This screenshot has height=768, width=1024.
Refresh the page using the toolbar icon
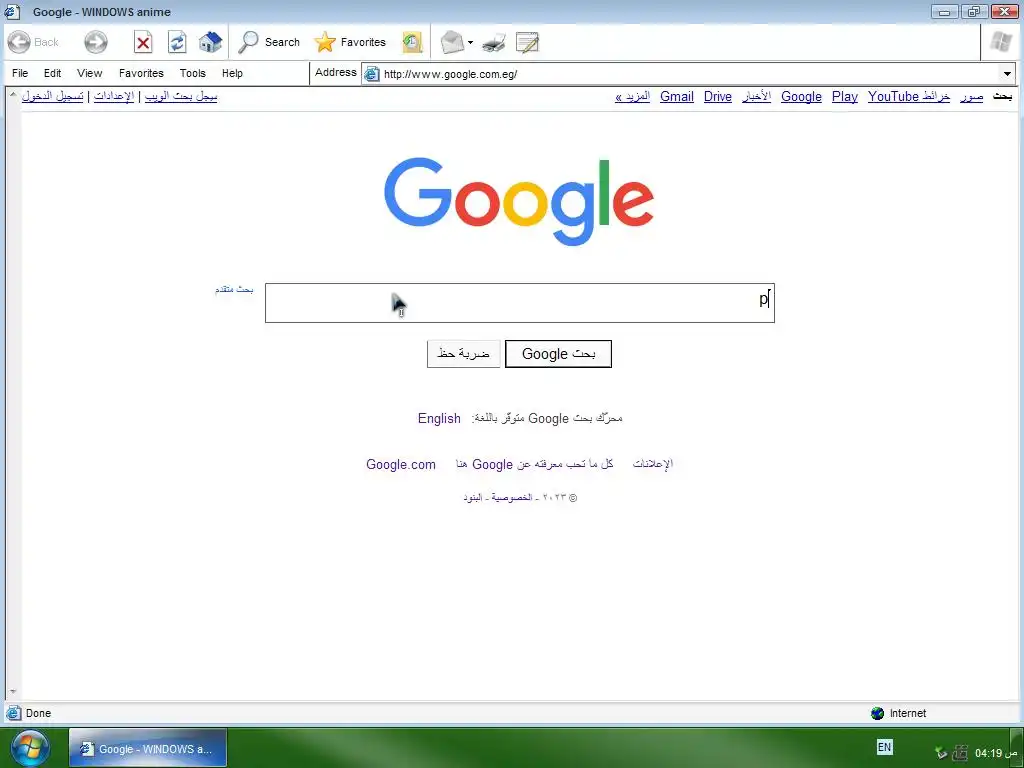pyautogui.click(x=177, y=43)
